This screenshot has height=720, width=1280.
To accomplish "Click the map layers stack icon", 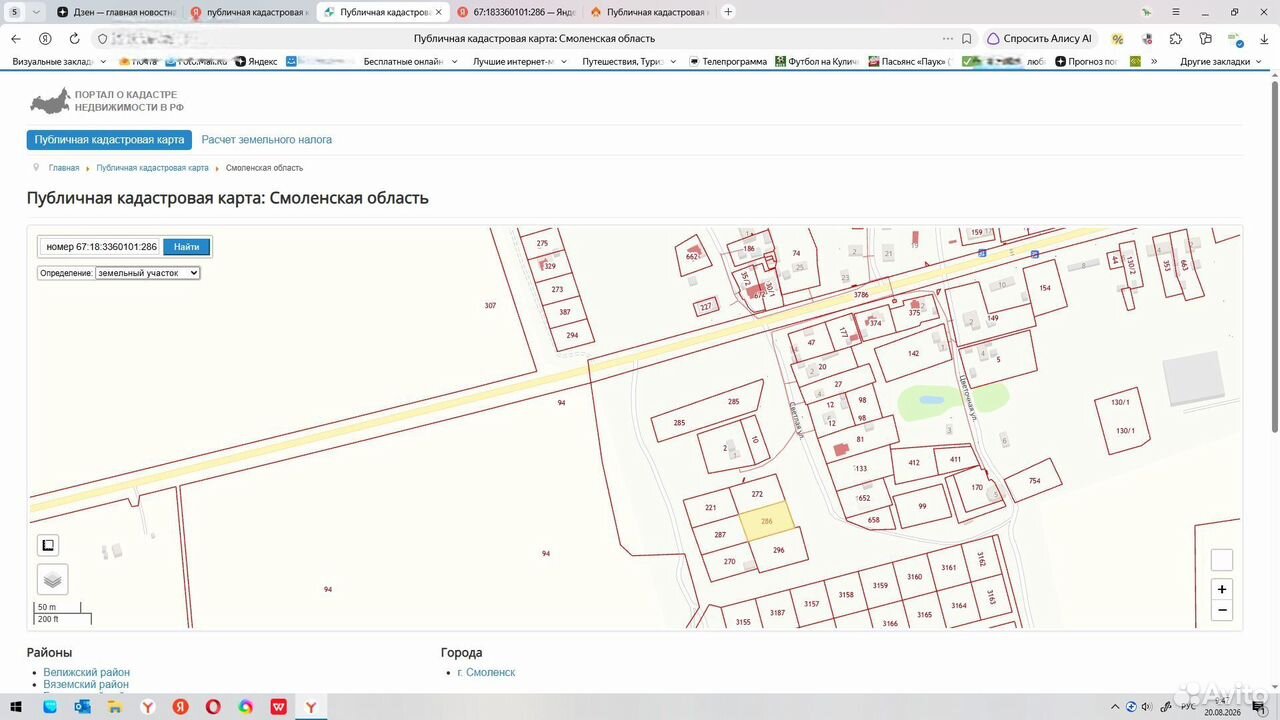I will [x=53, y=579].
